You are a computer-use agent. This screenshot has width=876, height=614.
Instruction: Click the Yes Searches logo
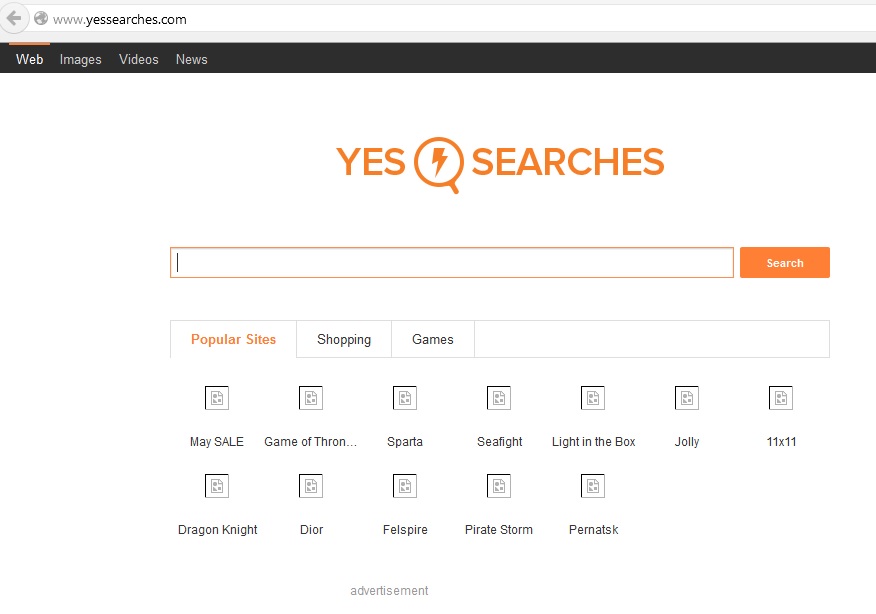pyautogui.click(x=500, y=164)
